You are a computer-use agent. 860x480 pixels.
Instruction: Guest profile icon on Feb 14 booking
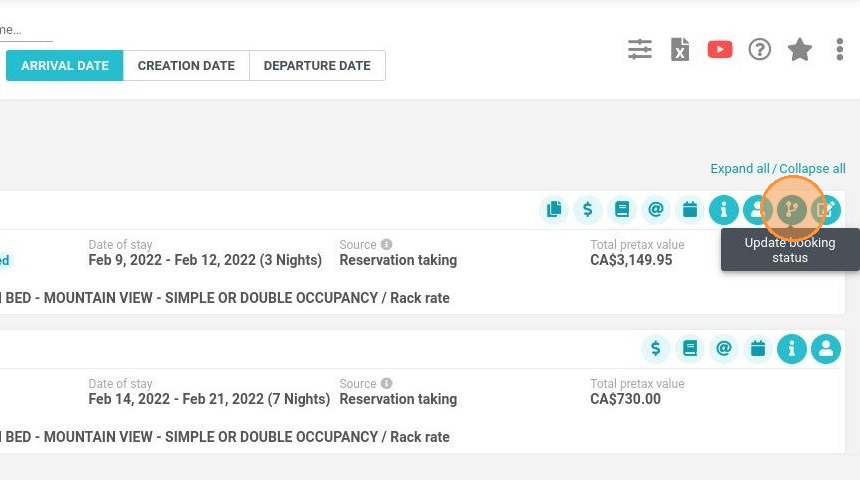pos(826,349)
